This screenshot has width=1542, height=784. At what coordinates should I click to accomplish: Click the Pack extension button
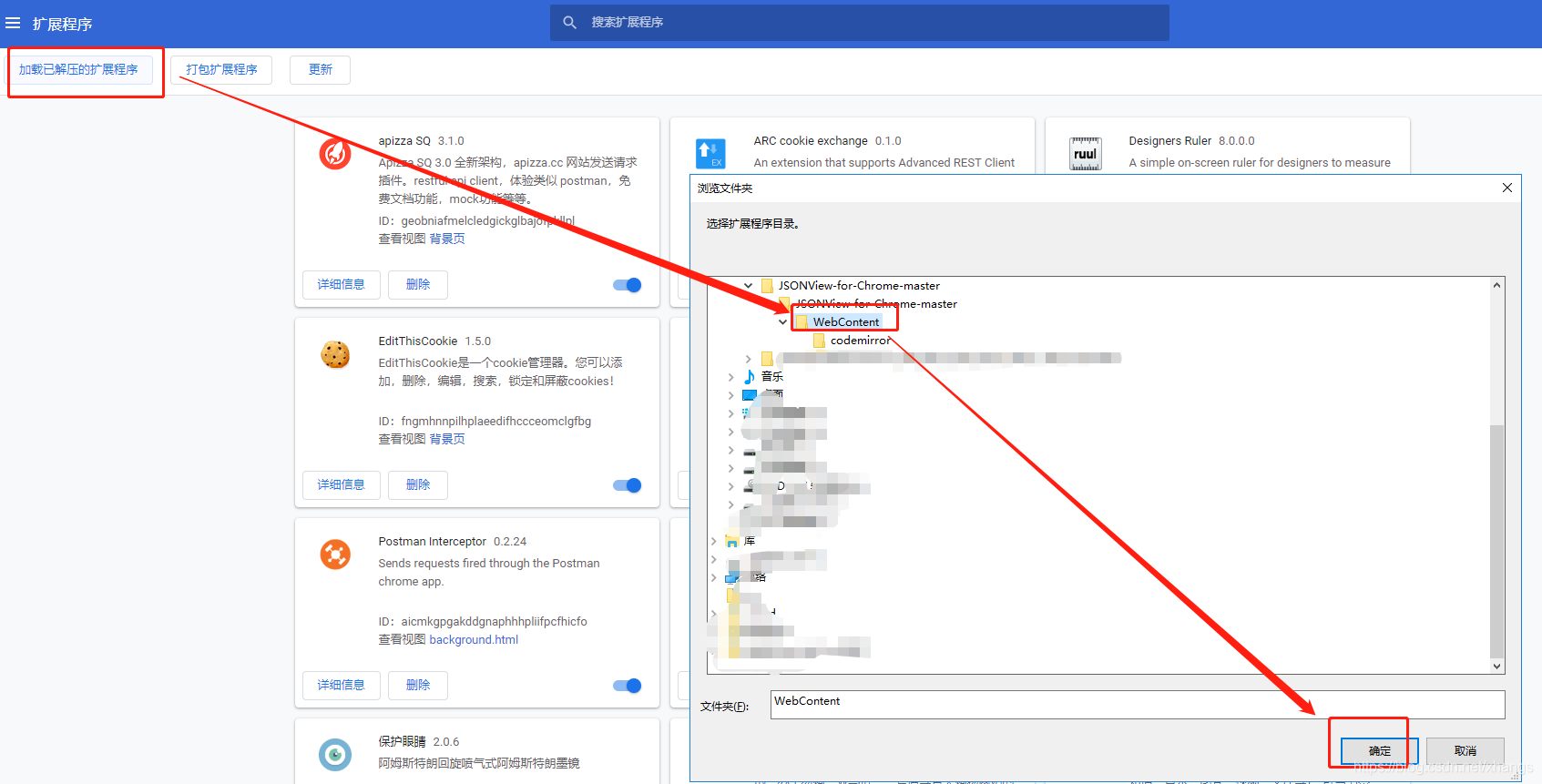click(221, 69)
